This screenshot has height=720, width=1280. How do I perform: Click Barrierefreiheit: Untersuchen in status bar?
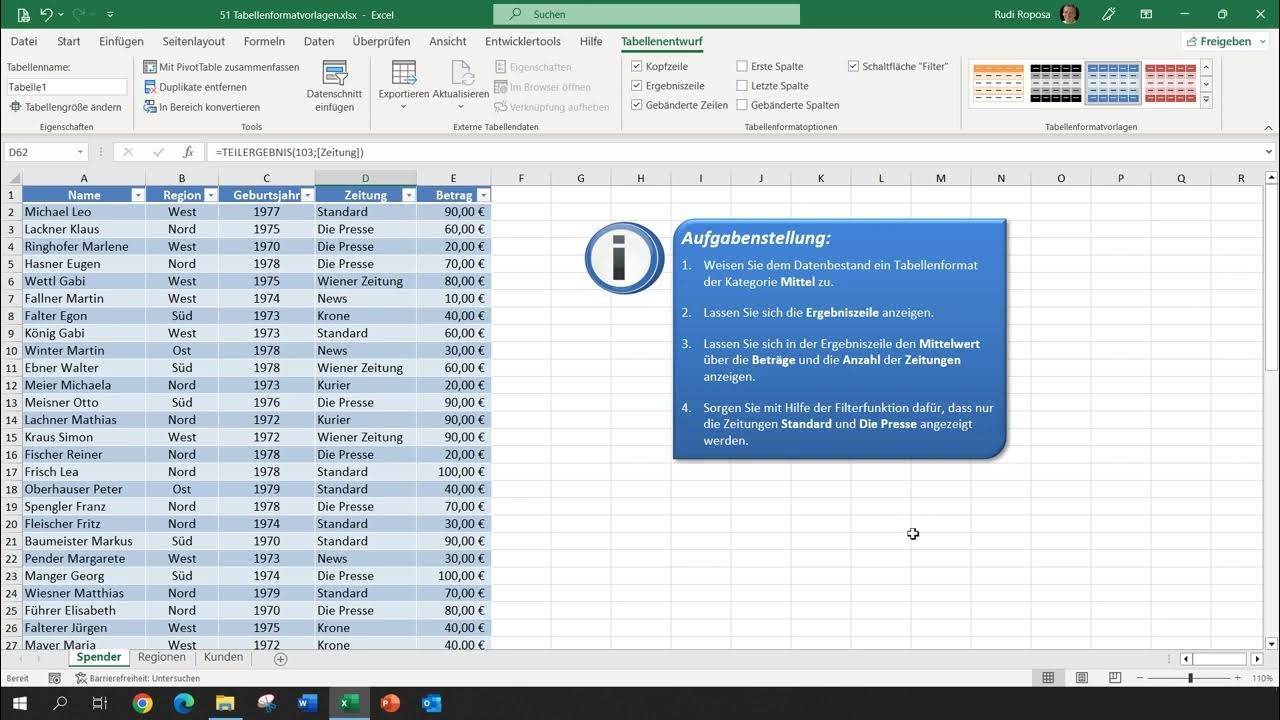click(138, 678)
